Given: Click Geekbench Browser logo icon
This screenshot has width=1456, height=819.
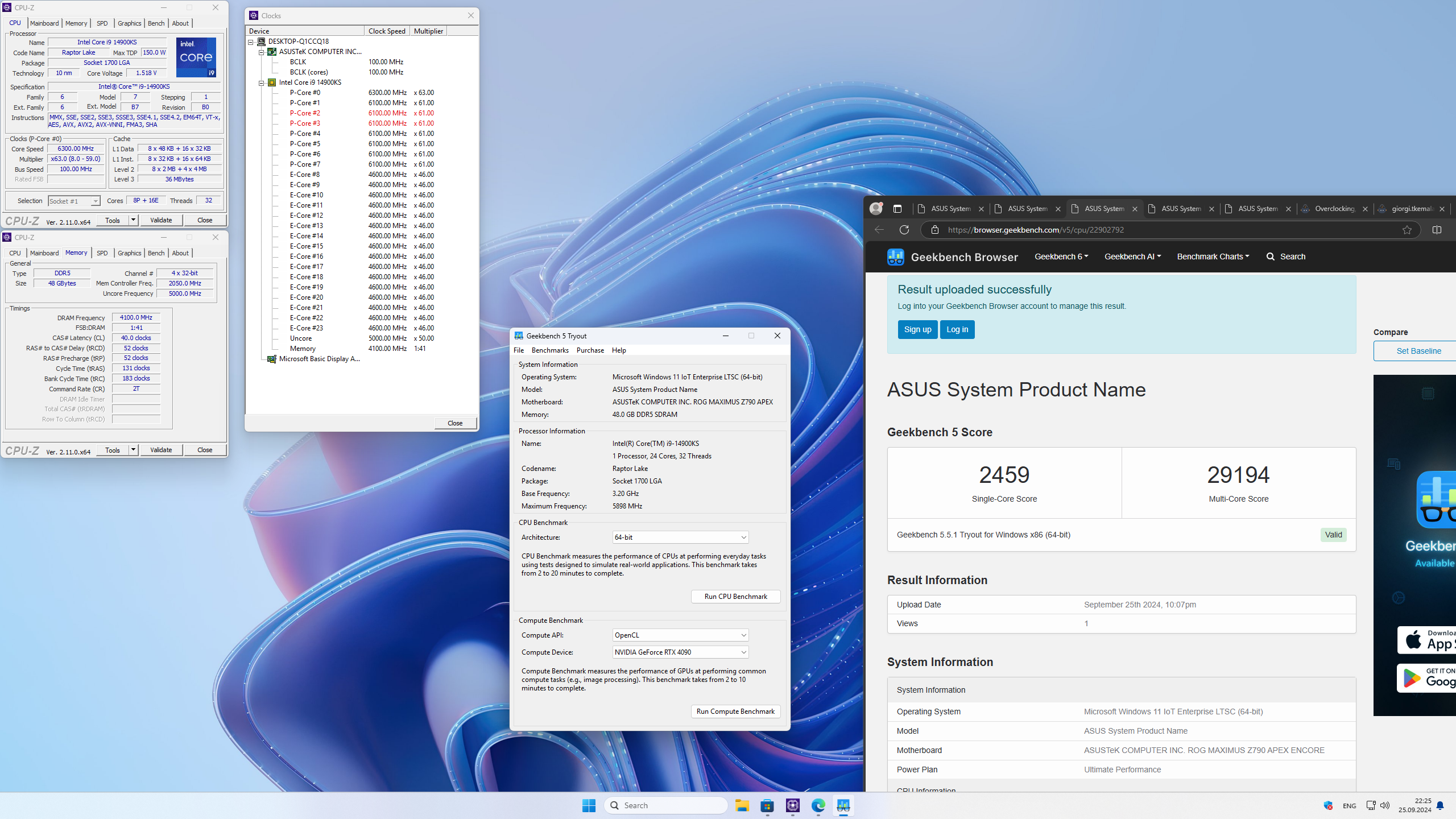Looking at the screenshot, I should point(895,257).
